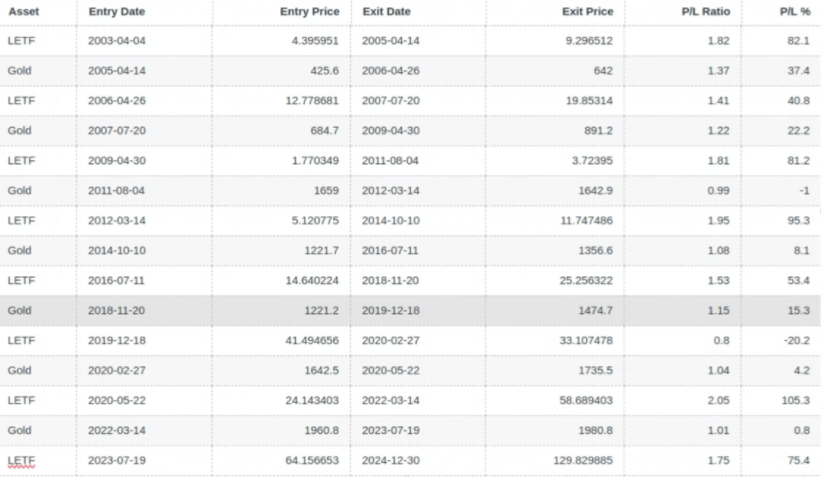Viewport: 825px width, 477px height.
Task: Select the entry price cell 4.395951
Action: [311, 41]
